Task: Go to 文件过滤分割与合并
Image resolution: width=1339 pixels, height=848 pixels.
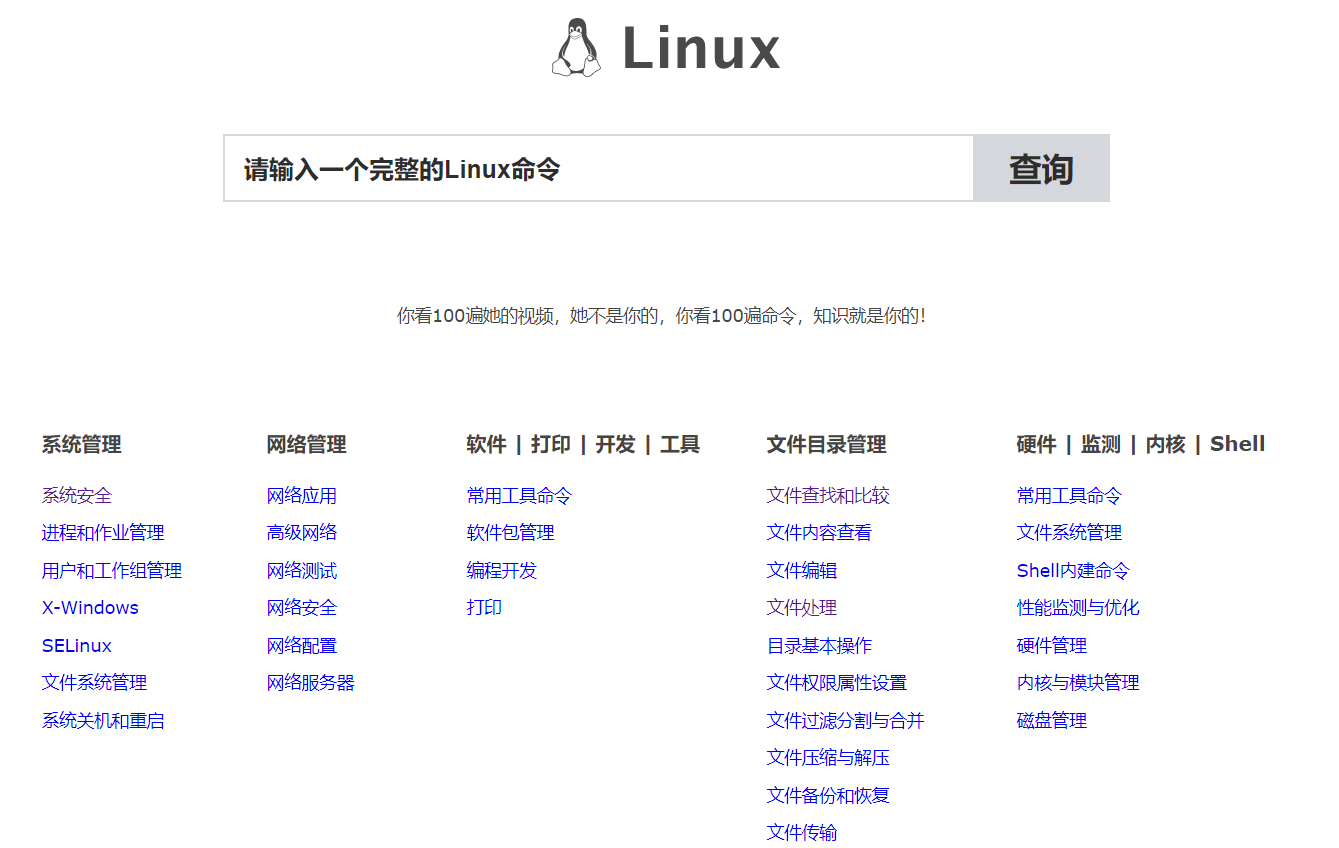Action: coord(846,721)
